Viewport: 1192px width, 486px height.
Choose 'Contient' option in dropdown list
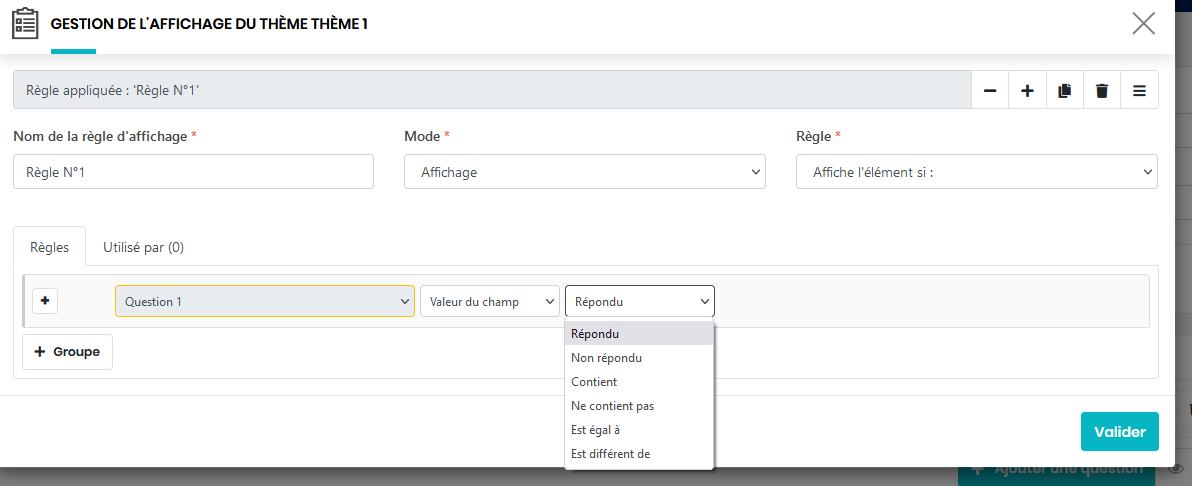tap(594, 382)
